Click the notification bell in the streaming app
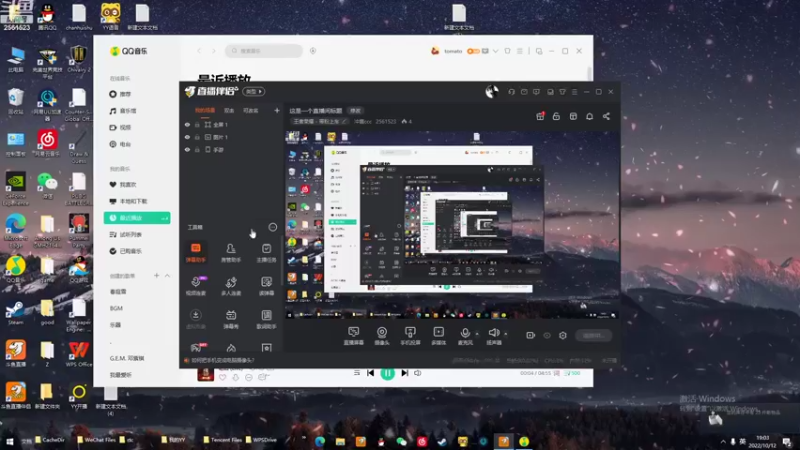 [589, 116]
